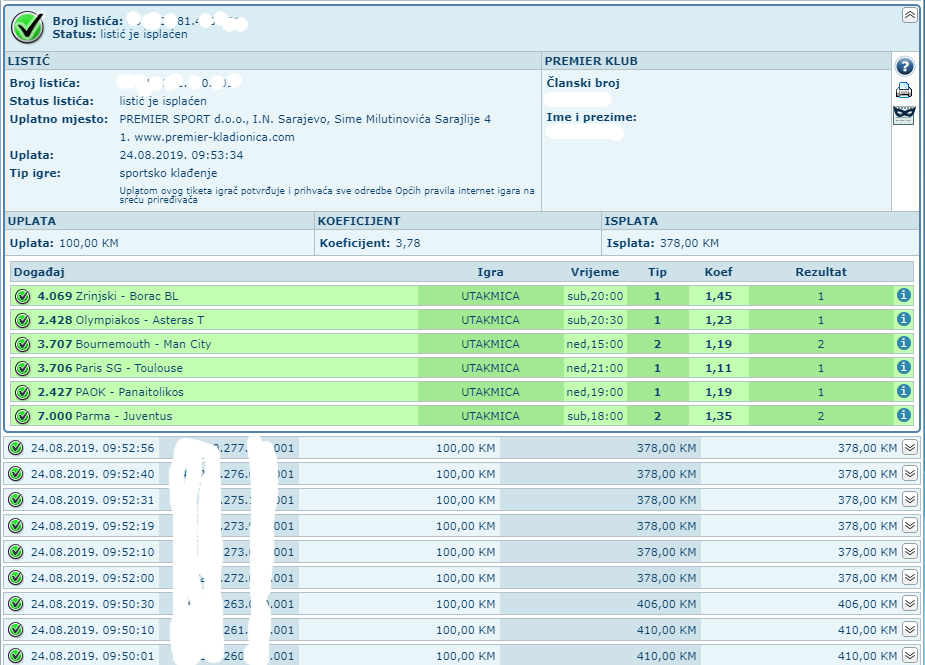Click the 1,35 odds for Parma - Juventus

pyautogui.click(x=719, y=416)
